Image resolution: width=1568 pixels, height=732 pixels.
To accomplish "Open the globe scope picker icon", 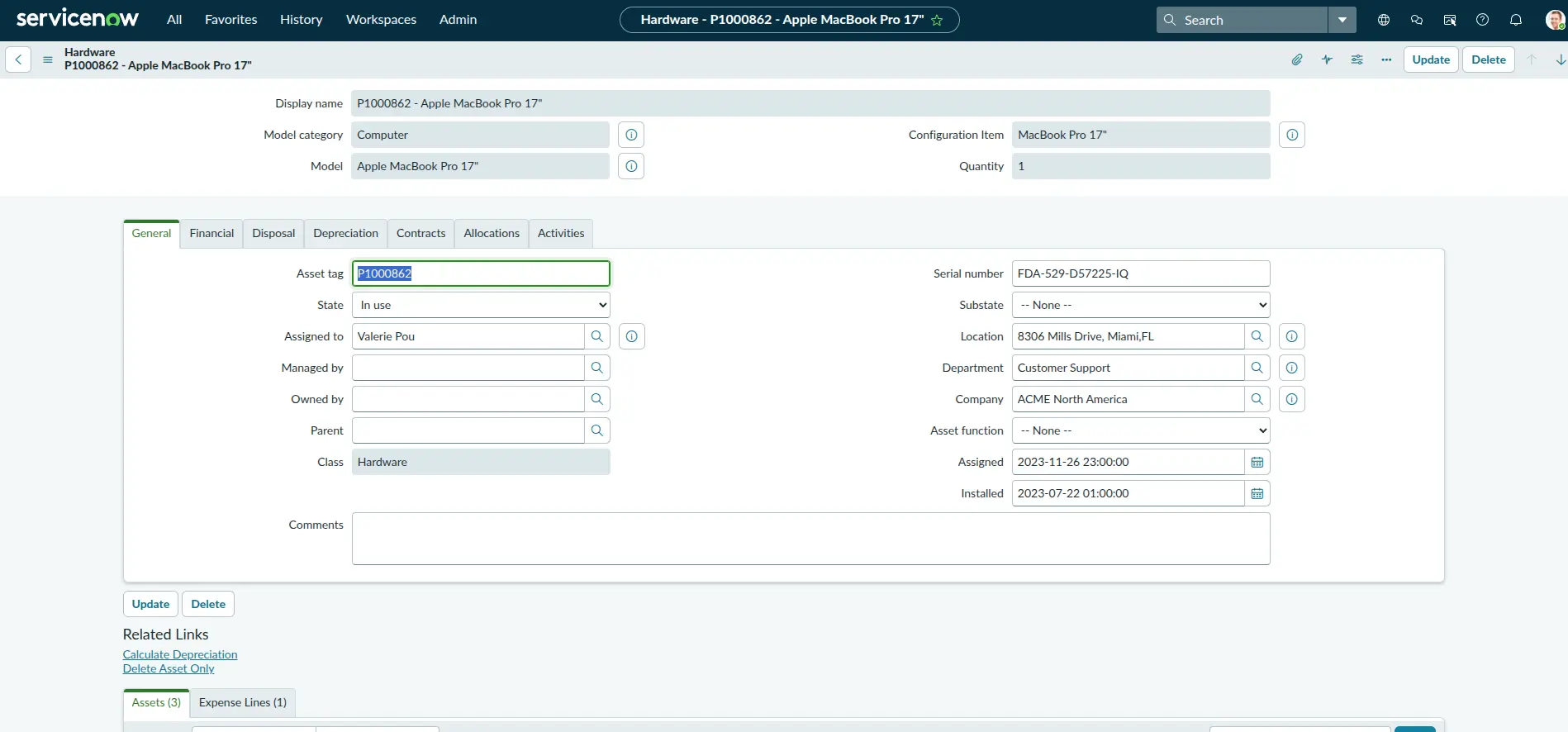I will [x=1384, y=20].
